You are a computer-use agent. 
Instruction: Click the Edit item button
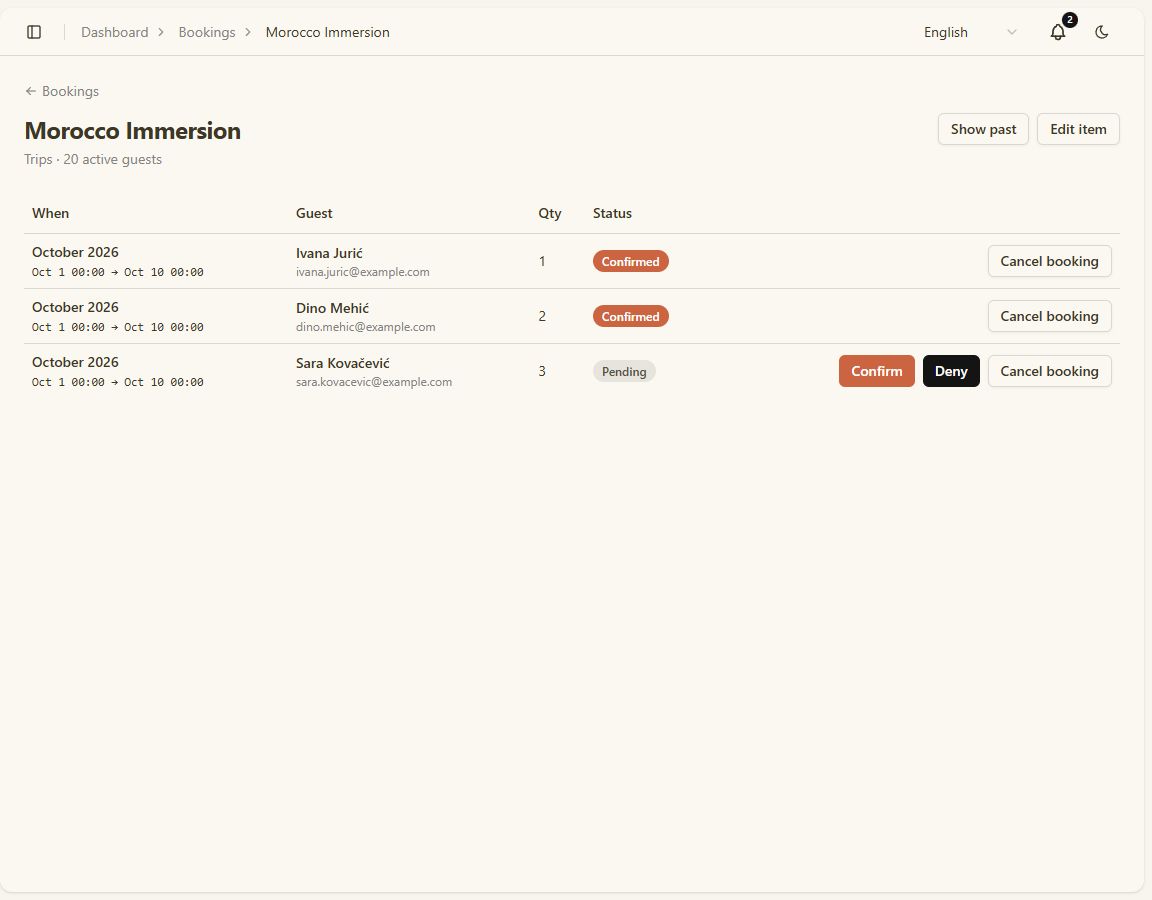coord(1078,129)
